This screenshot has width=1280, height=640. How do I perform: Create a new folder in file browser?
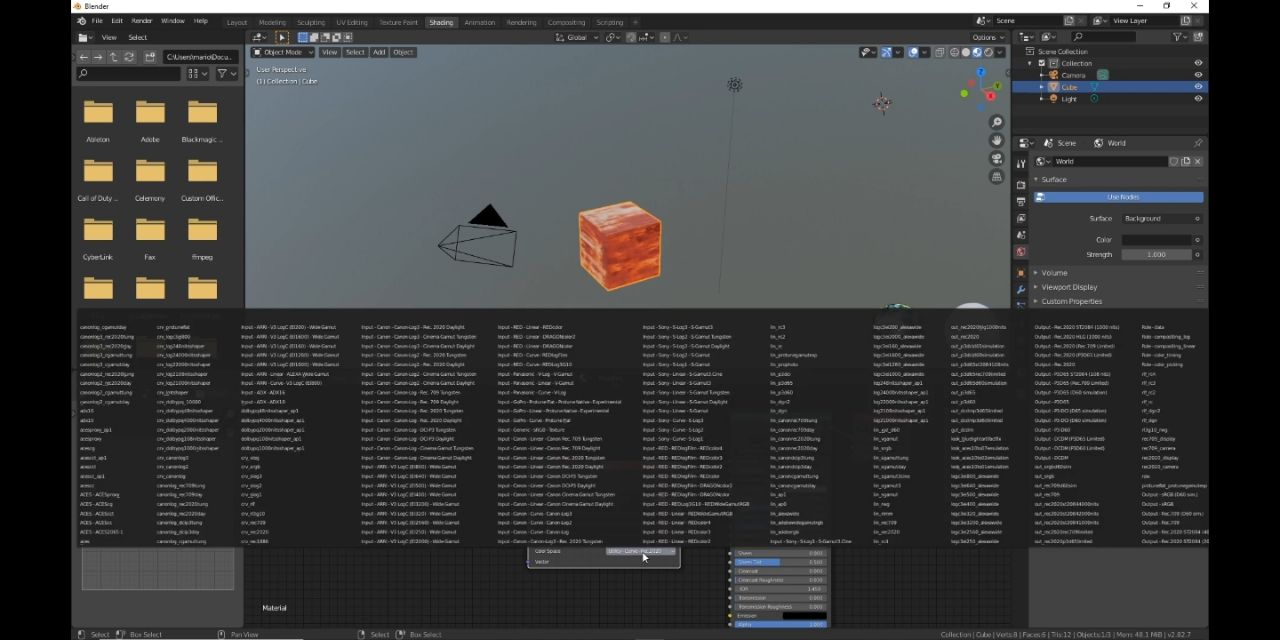pos(149,57)
